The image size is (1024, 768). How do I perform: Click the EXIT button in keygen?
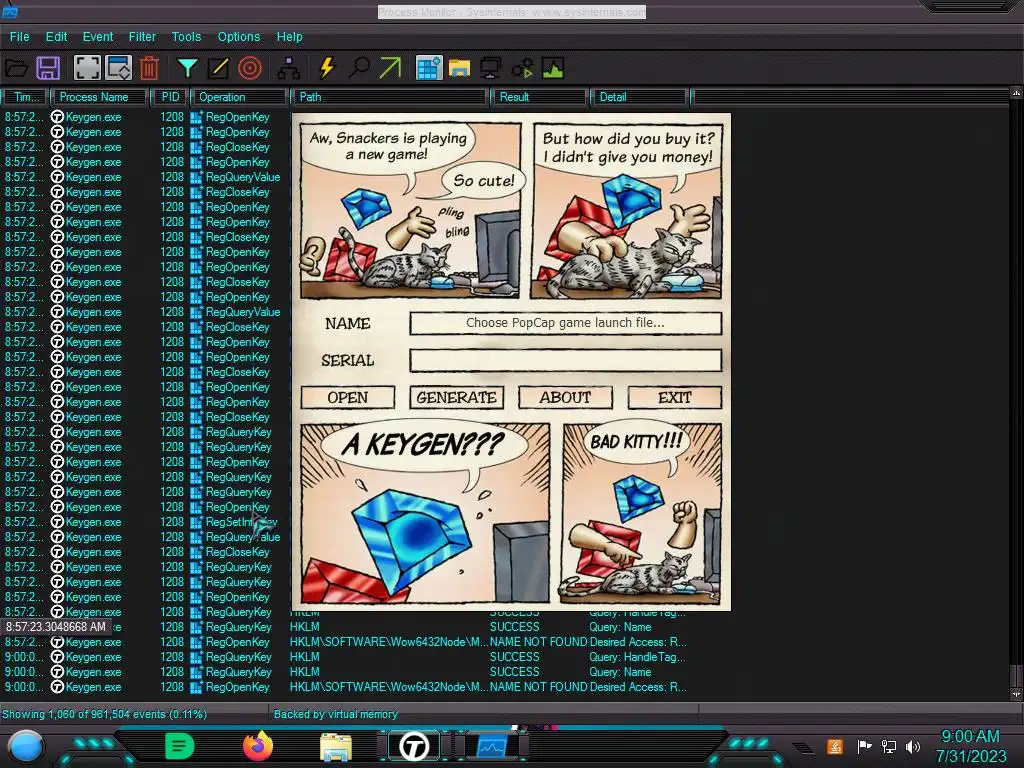[x=675, y=398]
